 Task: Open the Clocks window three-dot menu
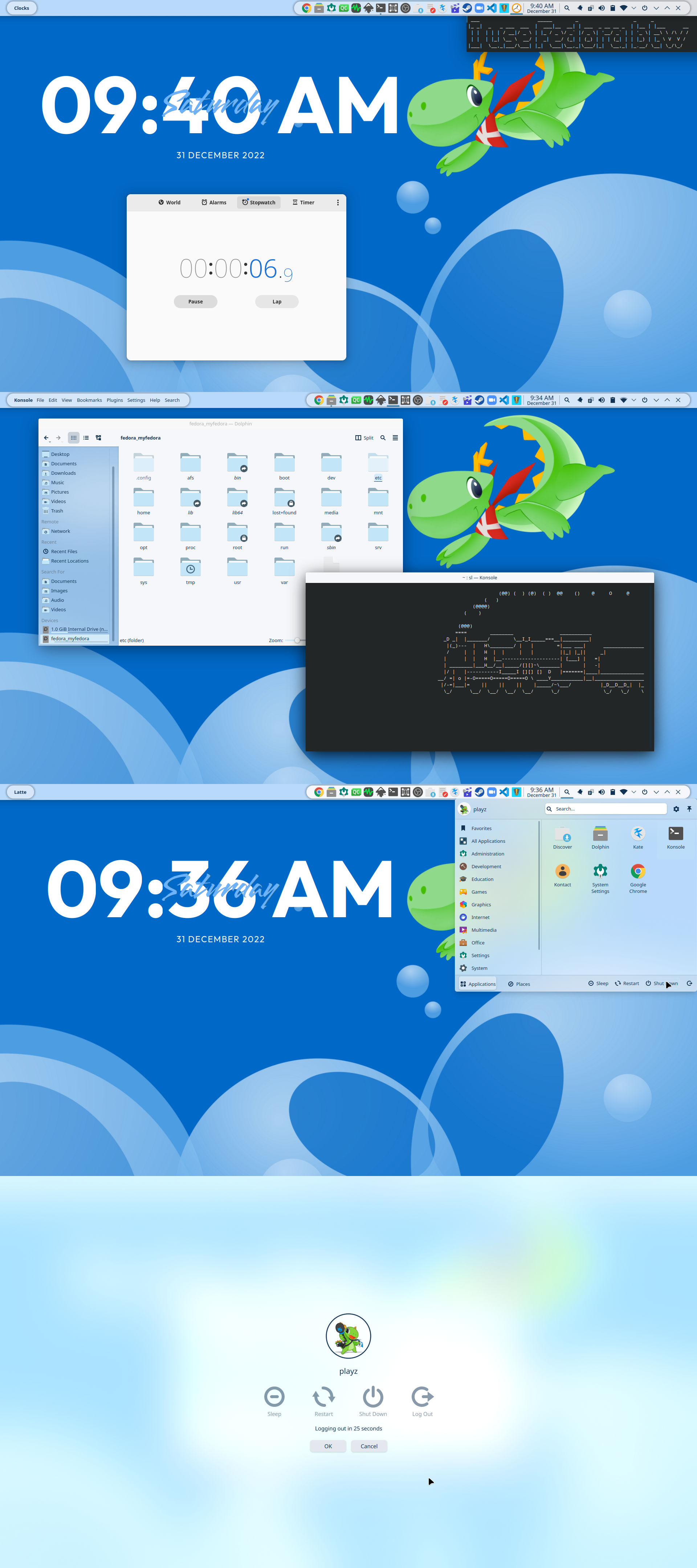click(338, 203)
